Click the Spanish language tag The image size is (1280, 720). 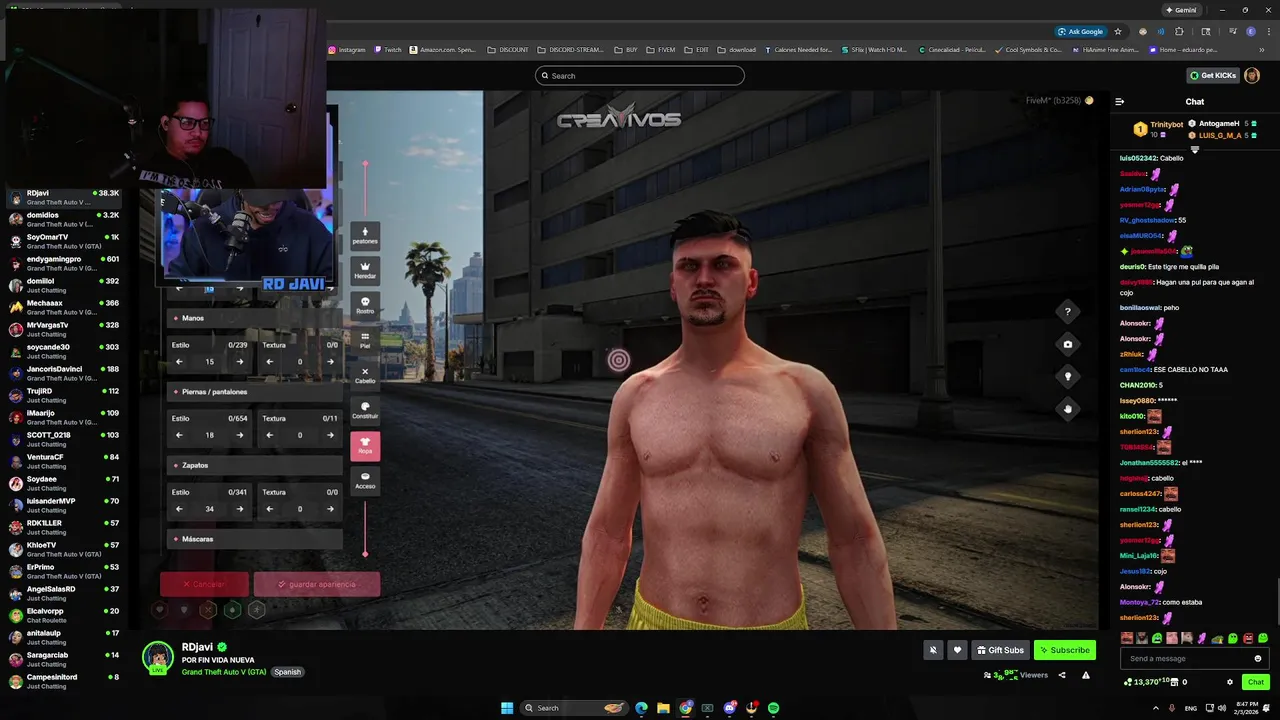288,672
